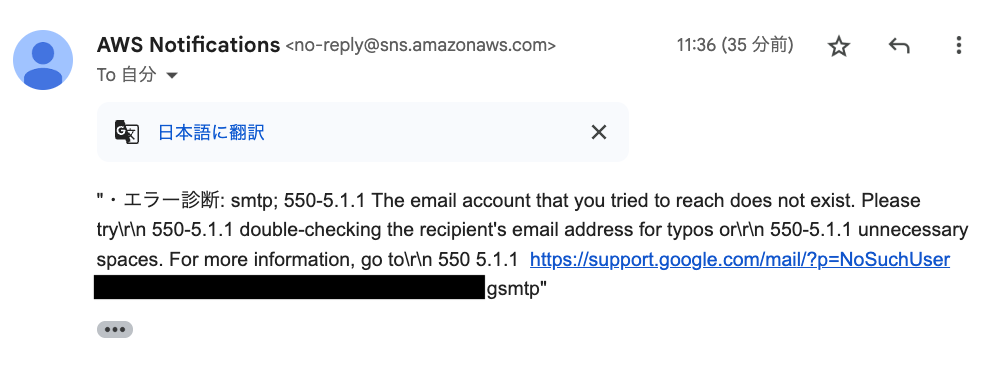
Task: Translate message via 日本語に翻訳 link
Action: pos(211,132)
